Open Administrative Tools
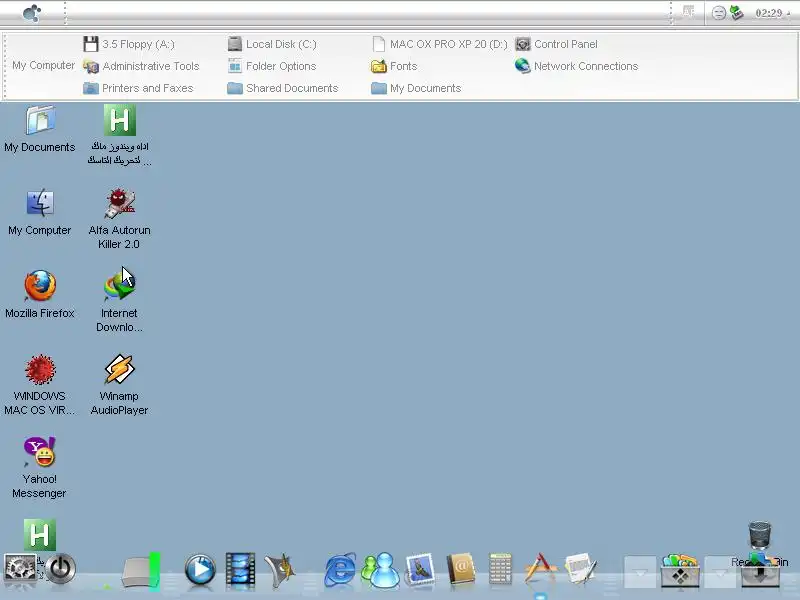Screen dimensions: 800x600 tap(141, 66)
